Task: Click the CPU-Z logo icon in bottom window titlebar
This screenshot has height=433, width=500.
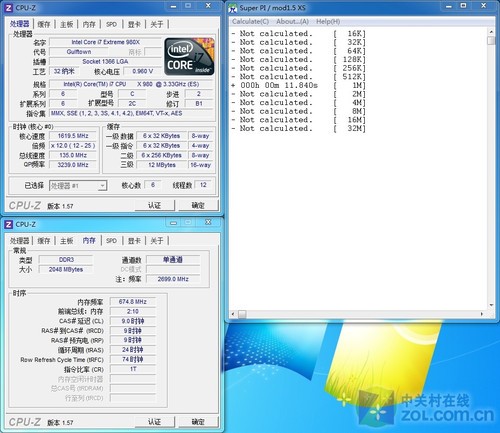Action: coord(9,224)
